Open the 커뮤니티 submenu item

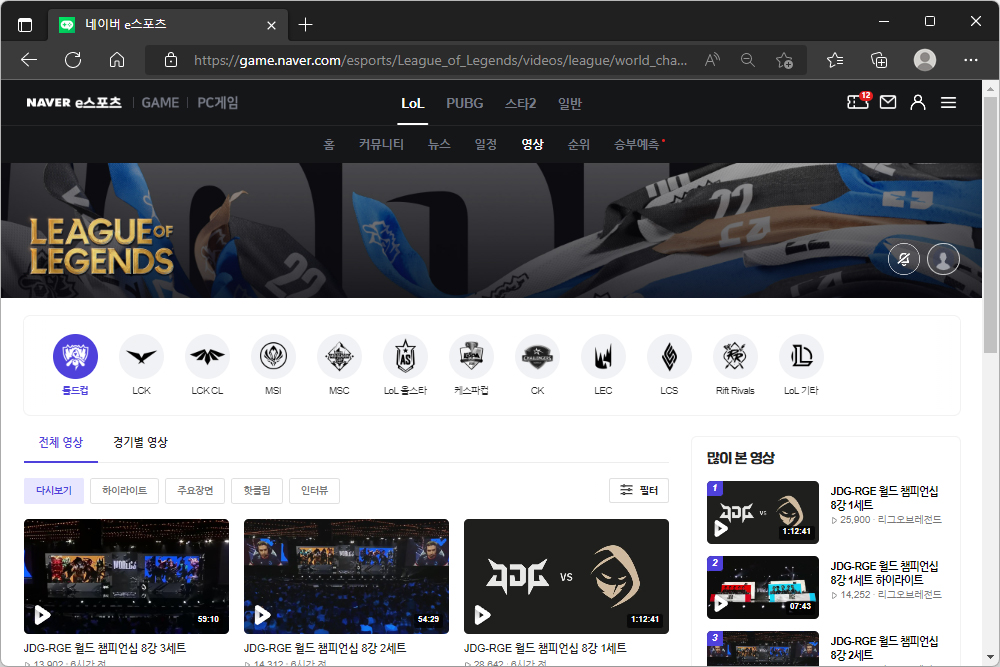tap(381, 144)
